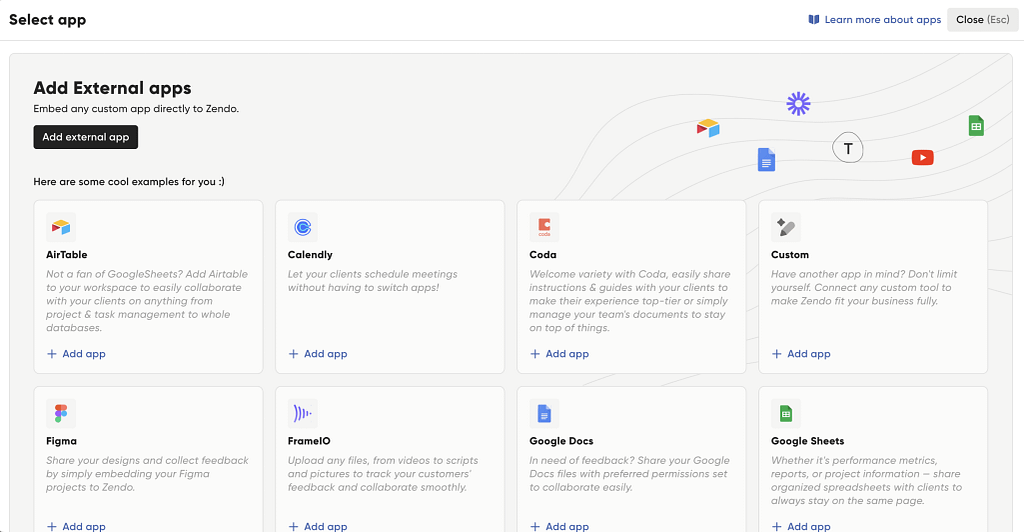Click the Select app dialog title
This screenshot has height=532, width=1024.
click(x=48, y=20)
